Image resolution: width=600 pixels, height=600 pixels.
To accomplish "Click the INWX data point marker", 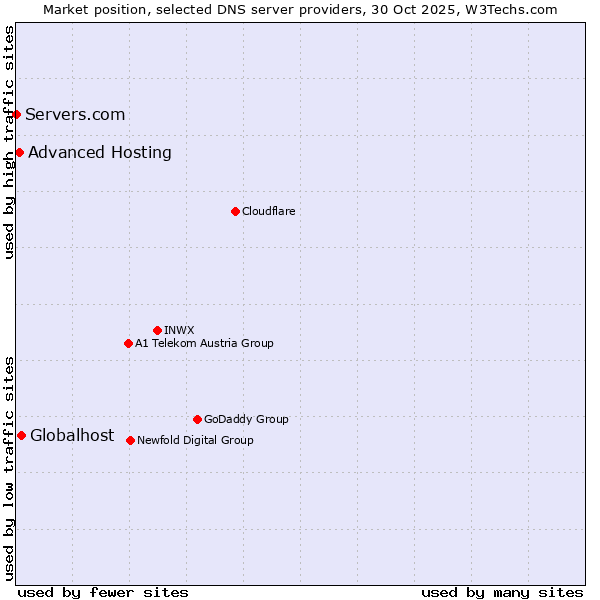I will pyautogui.click(x=157, y=330).
